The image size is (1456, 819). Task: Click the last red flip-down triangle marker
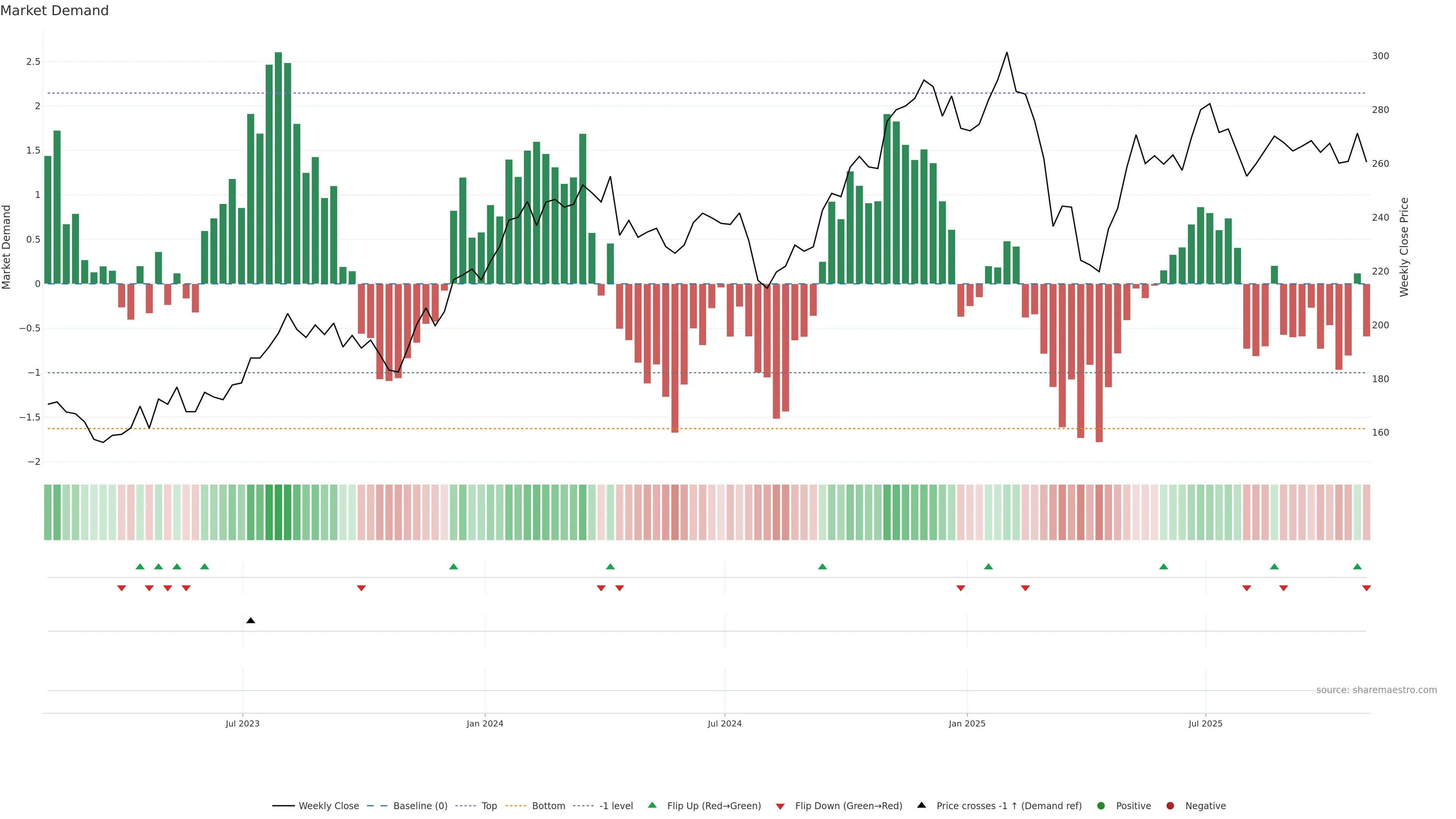click(x=1366, y=588)
